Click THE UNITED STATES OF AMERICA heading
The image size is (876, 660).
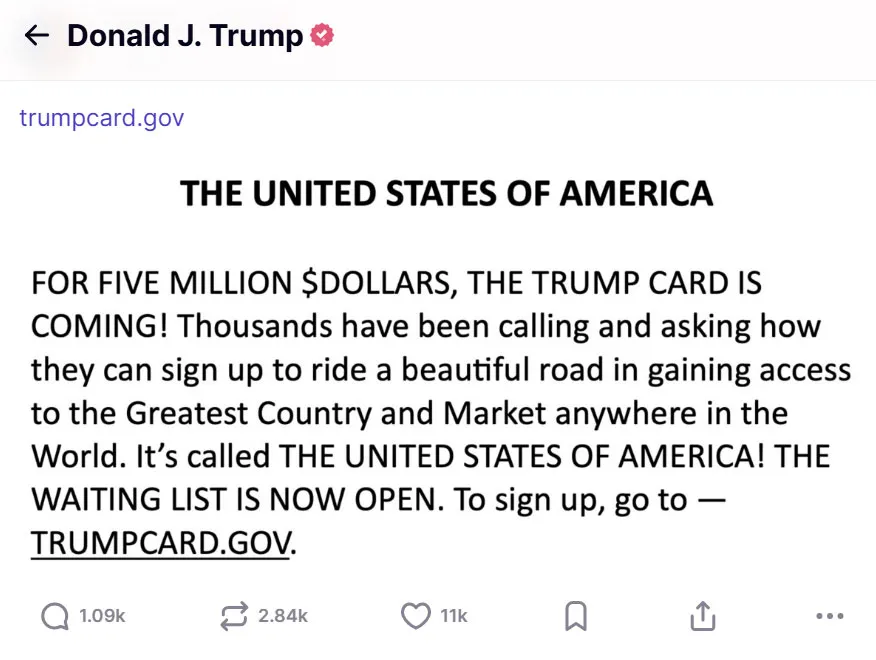[x=446, y=193]
